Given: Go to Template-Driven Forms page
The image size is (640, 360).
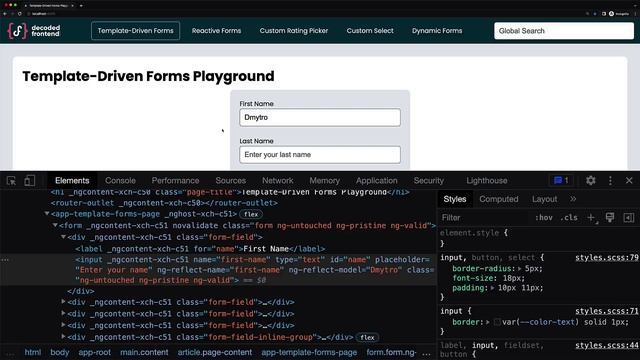Looking at the screenshot, I should [x=136, y=31].
